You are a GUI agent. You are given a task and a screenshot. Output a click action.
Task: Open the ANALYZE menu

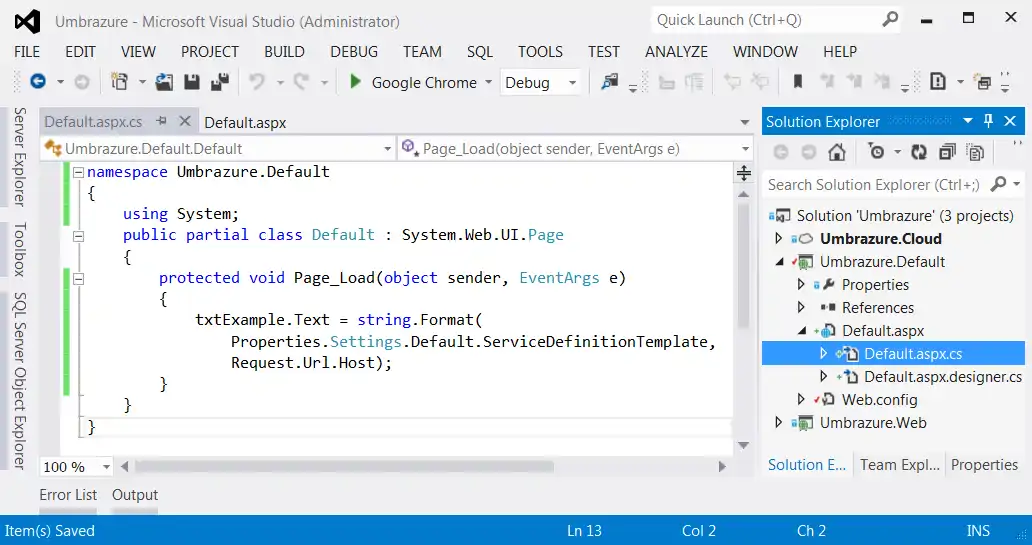tap(677, 51)
